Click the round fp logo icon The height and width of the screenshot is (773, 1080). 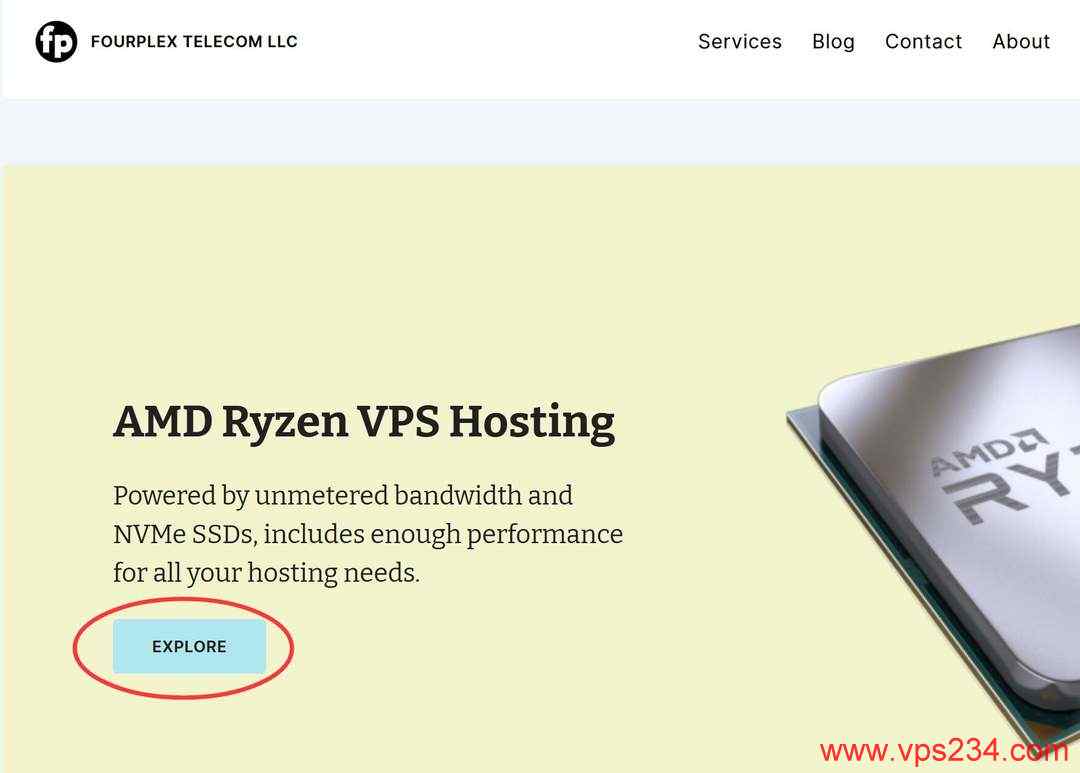[56, 41]
